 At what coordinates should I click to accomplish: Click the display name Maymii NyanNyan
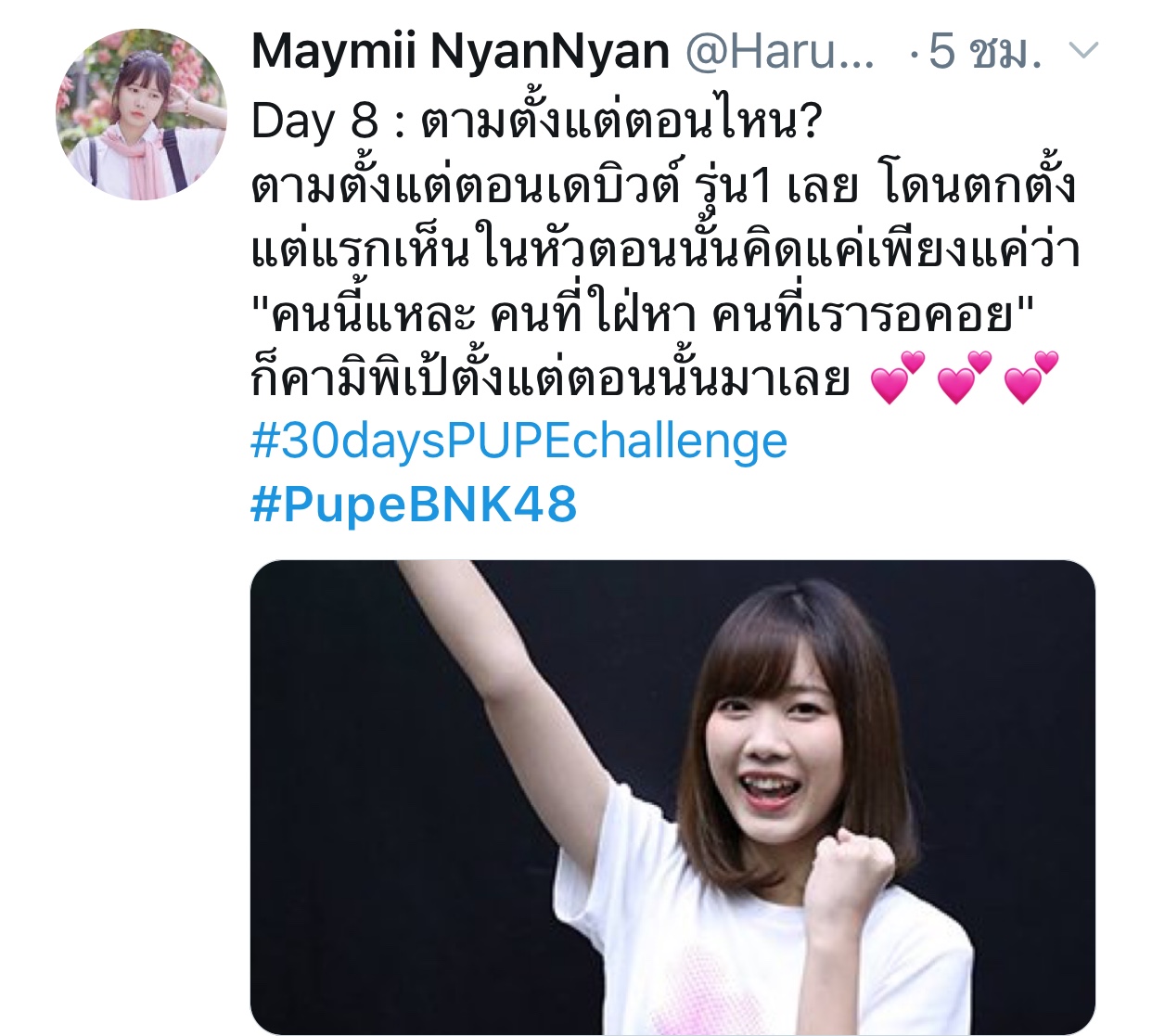(x=460, y=52)
